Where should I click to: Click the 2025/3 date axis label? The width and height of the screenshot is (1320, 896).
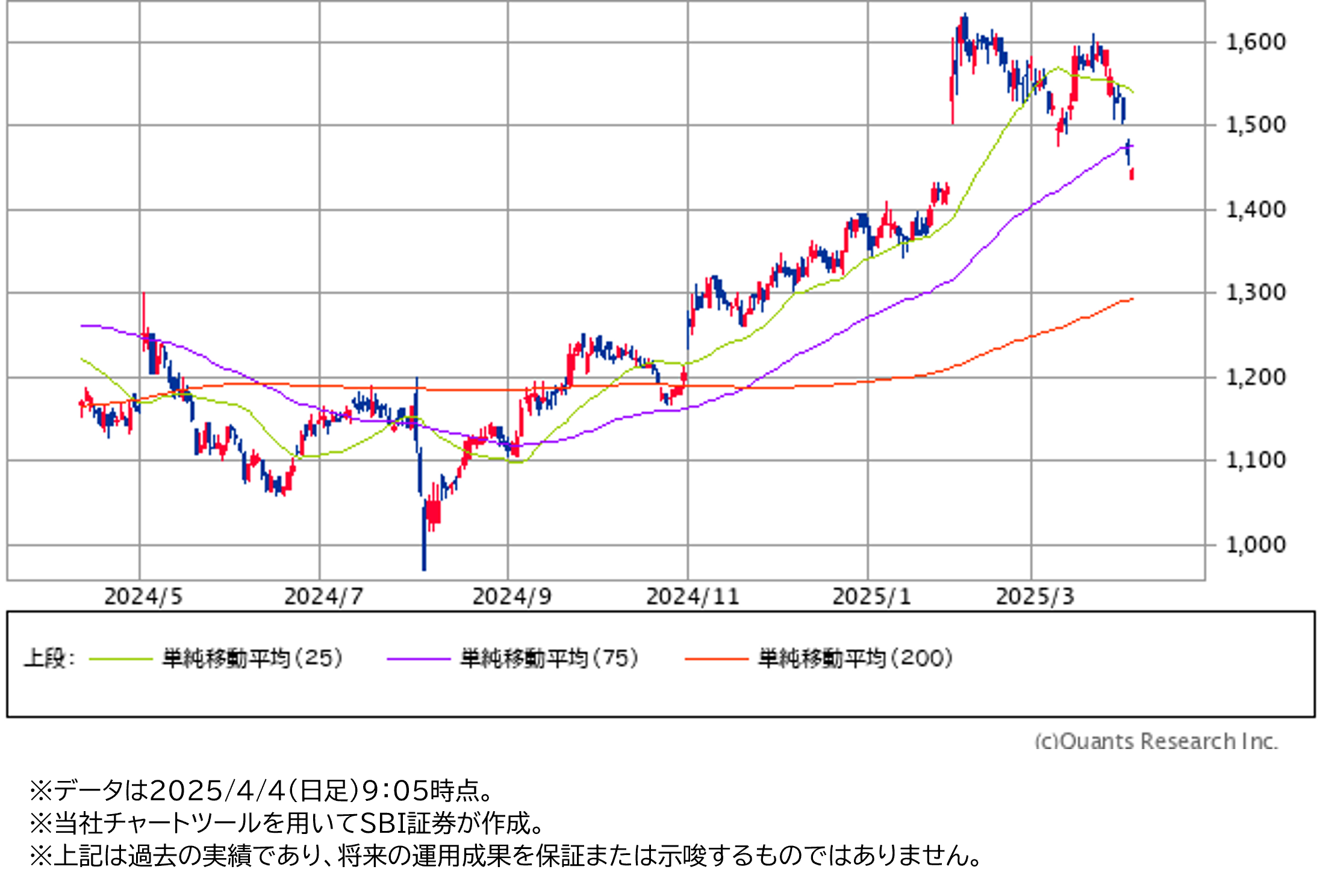1035,597
